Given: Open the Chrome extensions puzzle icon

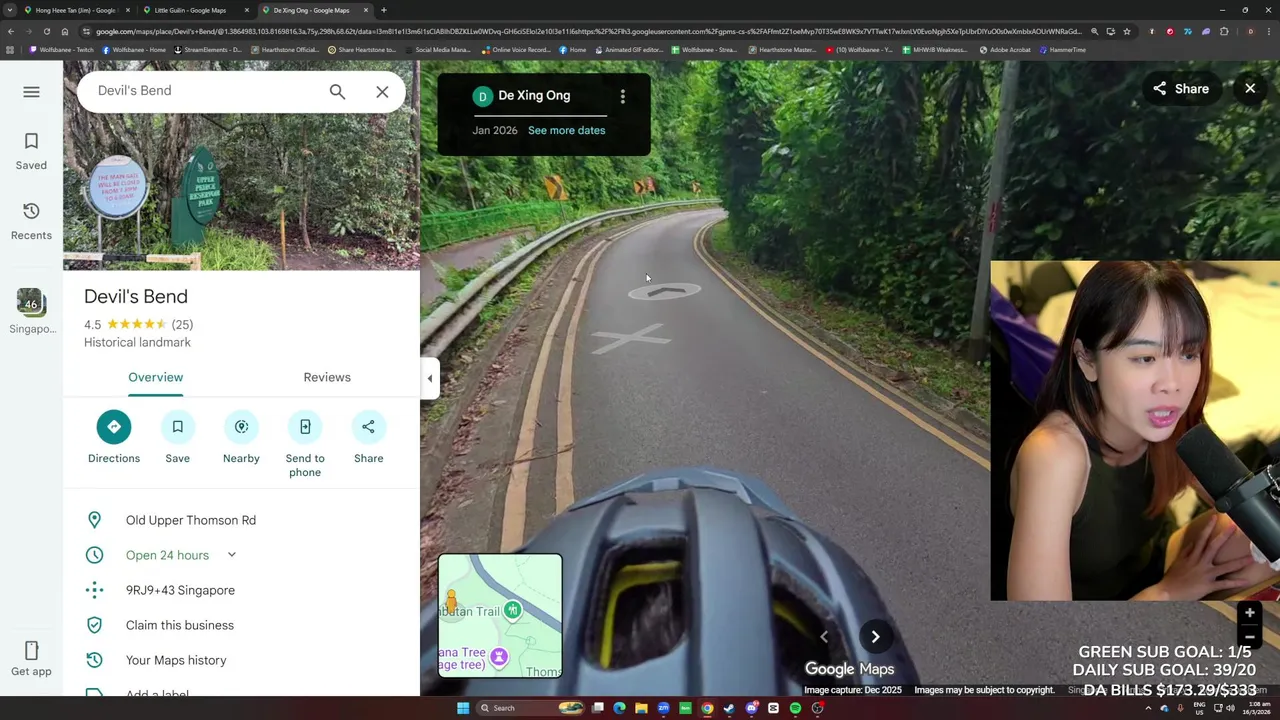Looking at the screenshot, I should 1224,31.
